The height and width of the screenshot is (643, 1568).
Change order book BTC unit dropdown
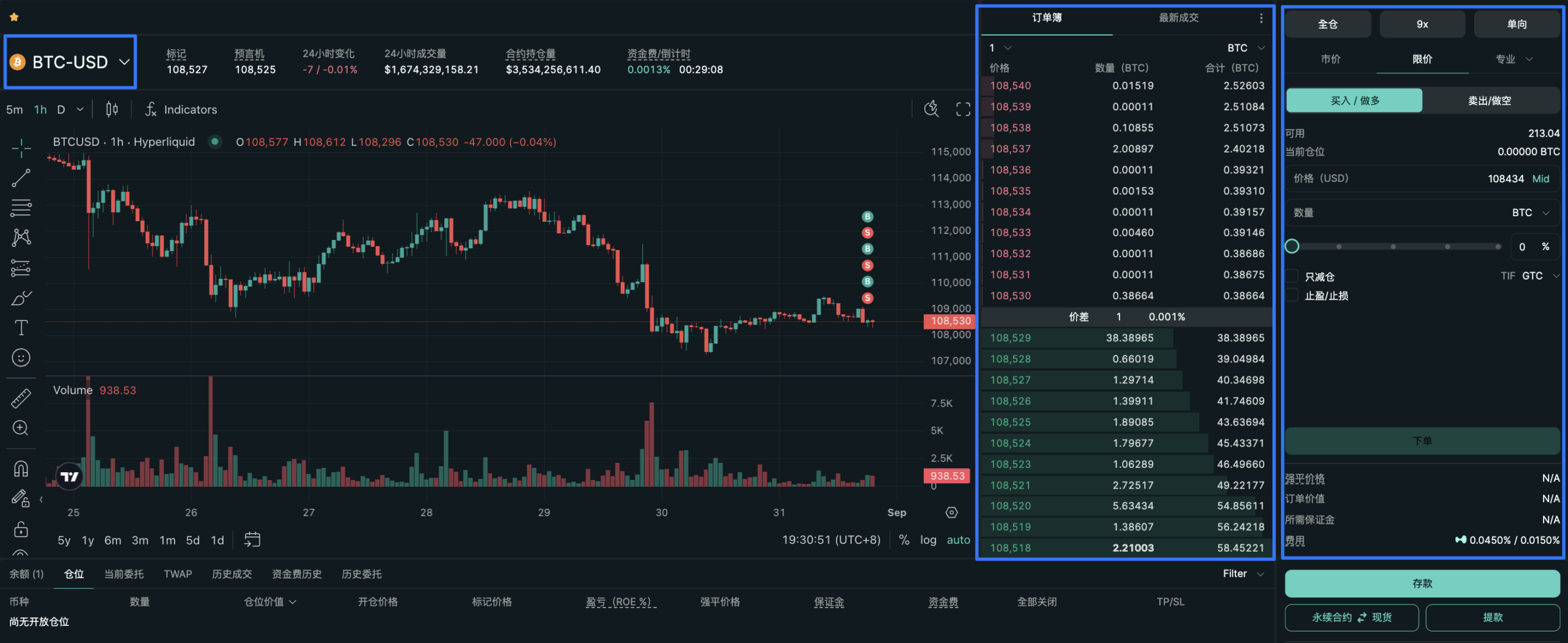[1246, 48]
